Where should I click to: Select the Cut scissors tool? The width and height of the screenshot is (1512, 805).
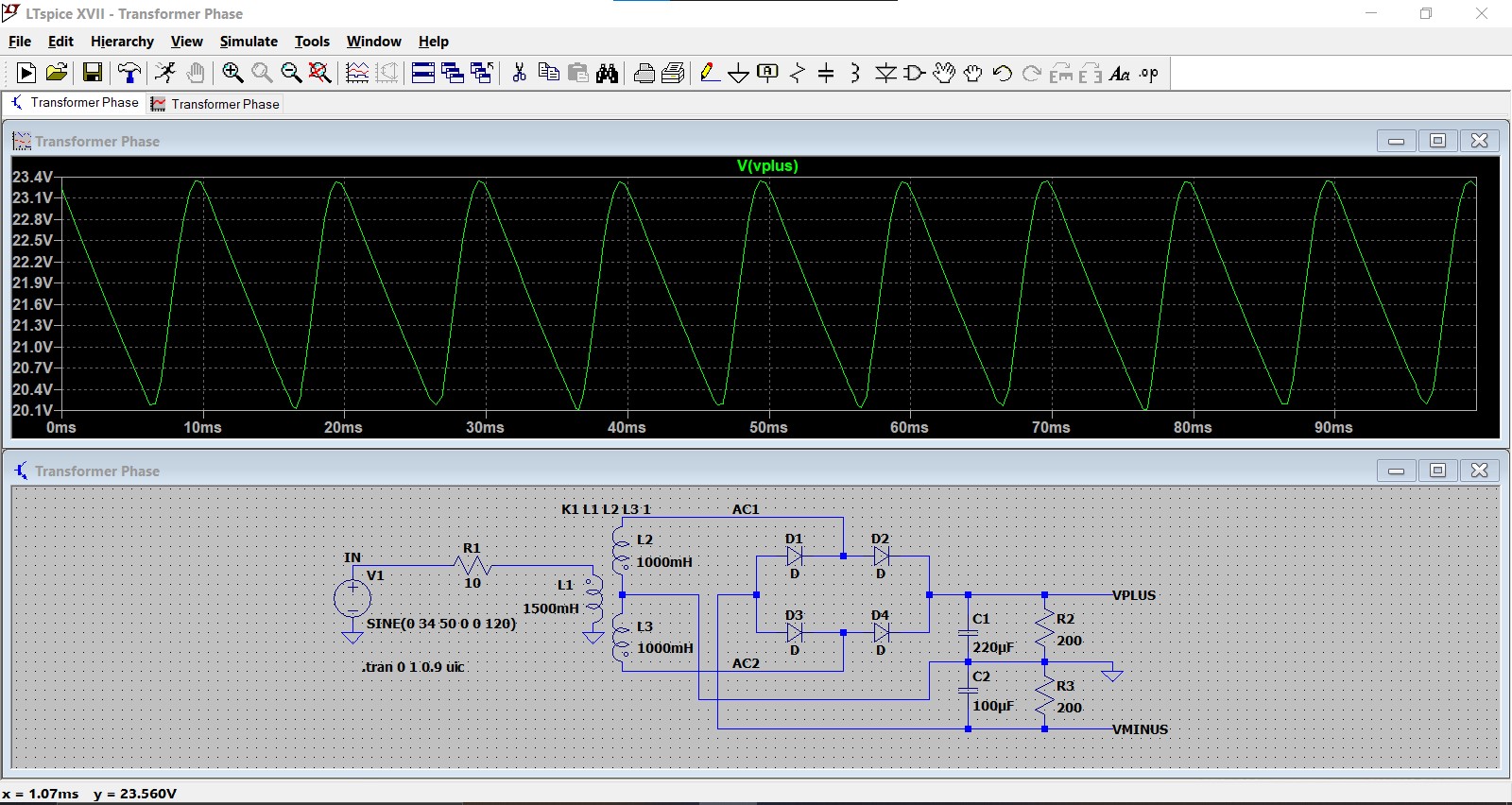pos(519,73)
